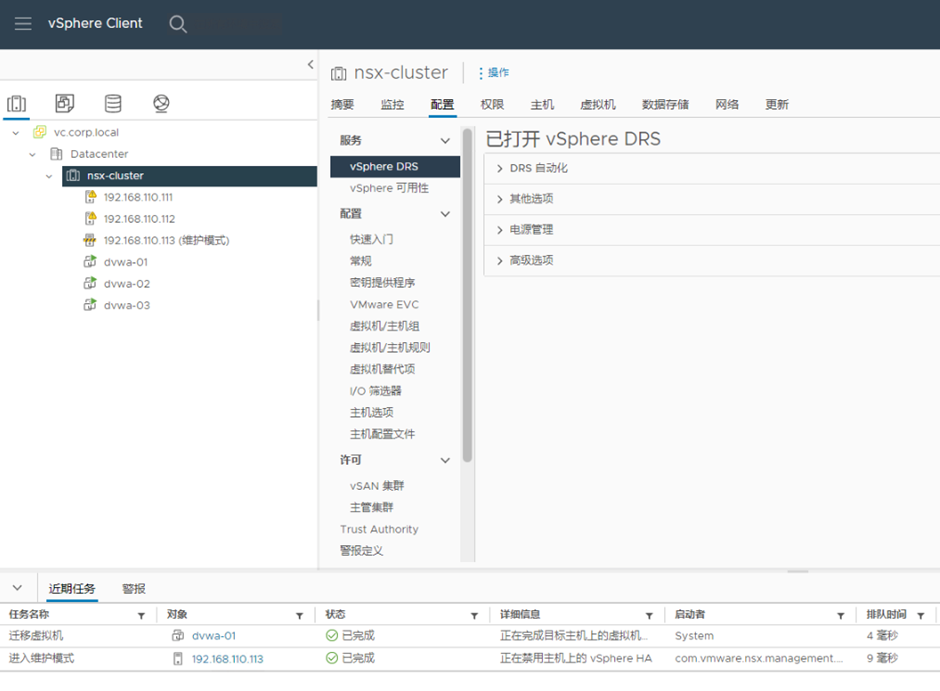Screen dimensions: 940x691
Task: Open the 网络 tab
Action: point(727,104)
